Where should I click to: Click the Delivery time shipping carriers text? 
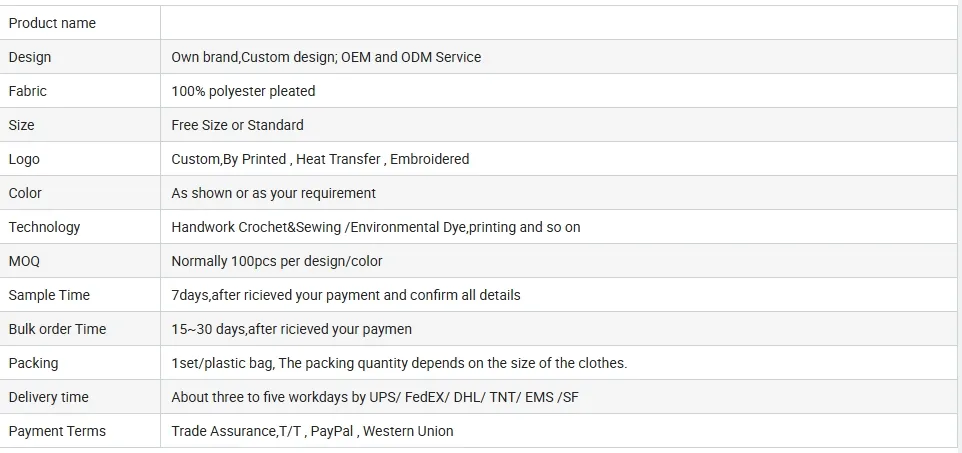(473, 397)
